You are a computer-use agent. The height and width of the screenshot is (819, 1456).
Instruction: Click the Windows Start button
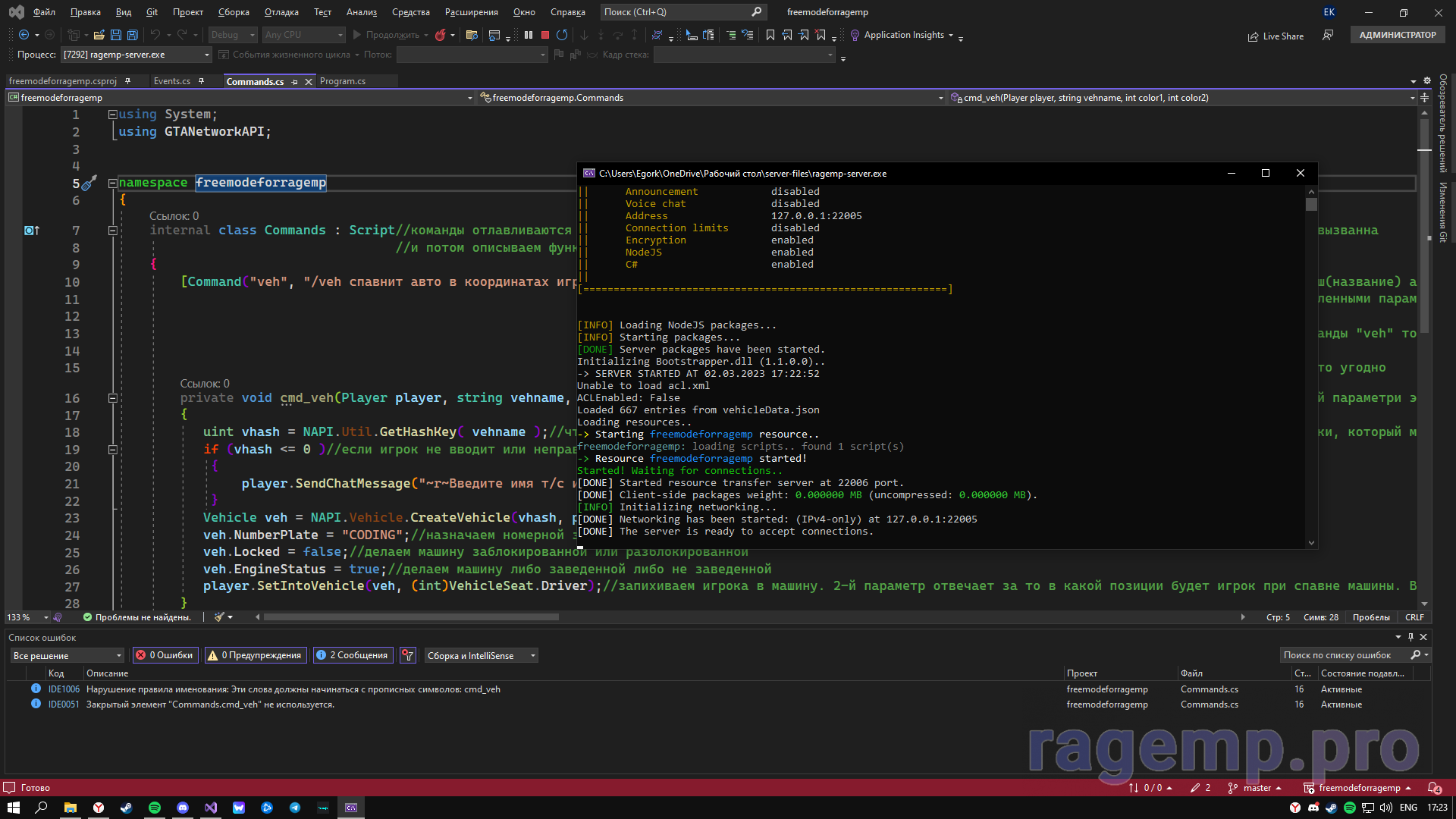click(x=14, y=808)
